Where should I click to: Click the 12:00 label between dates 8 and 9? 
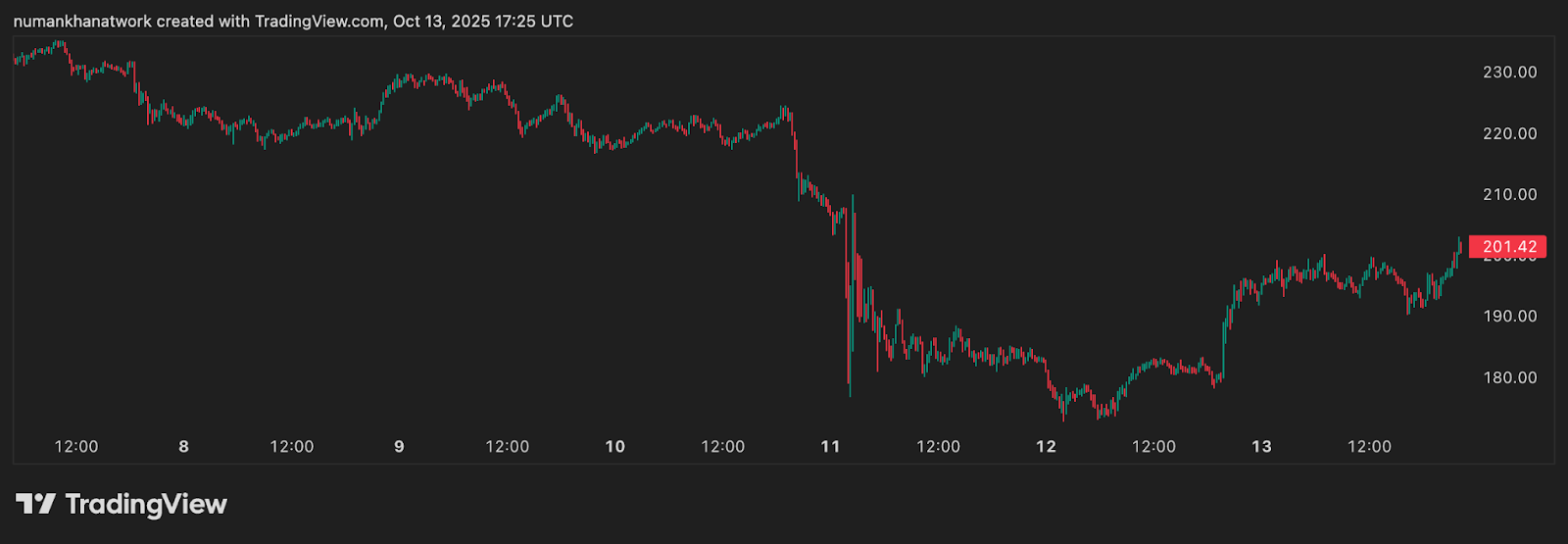click(292, 447)
